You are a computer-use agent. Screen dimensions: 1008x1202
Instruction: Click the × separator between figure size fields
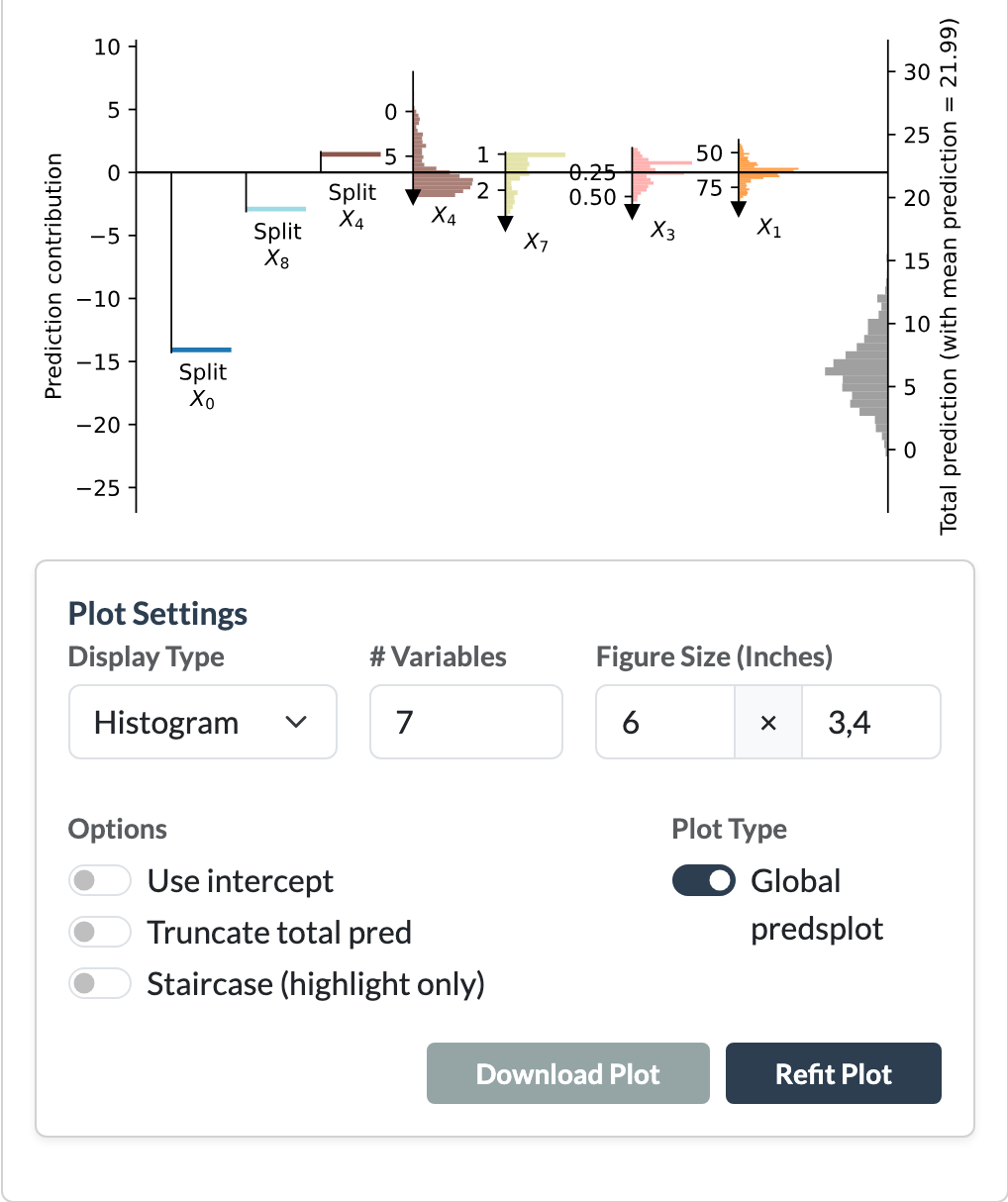pos(768,722)
